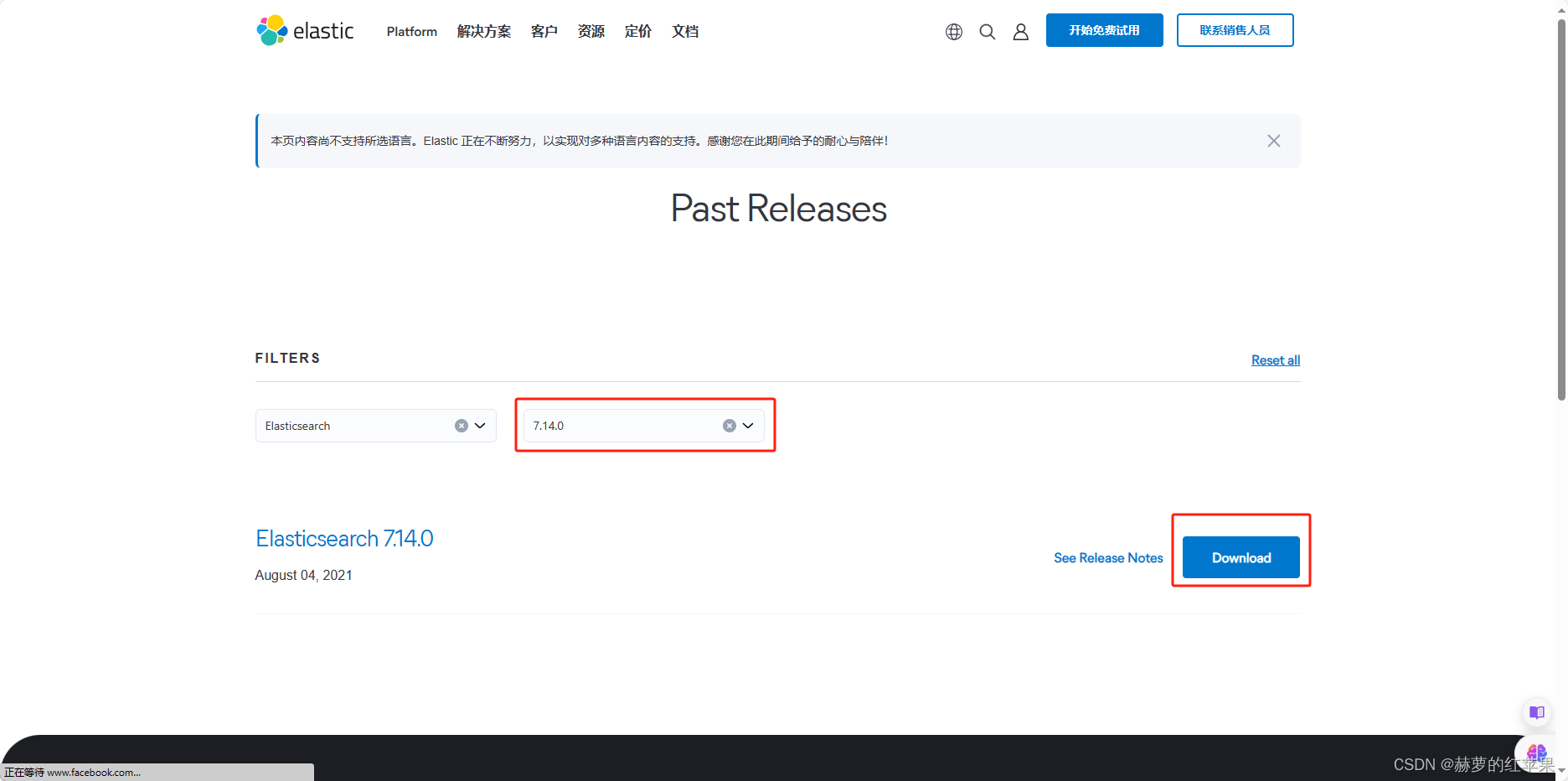The image size is (1568, 781).
Task: Open the 定价 menu
Action: (x=638, y=32)
